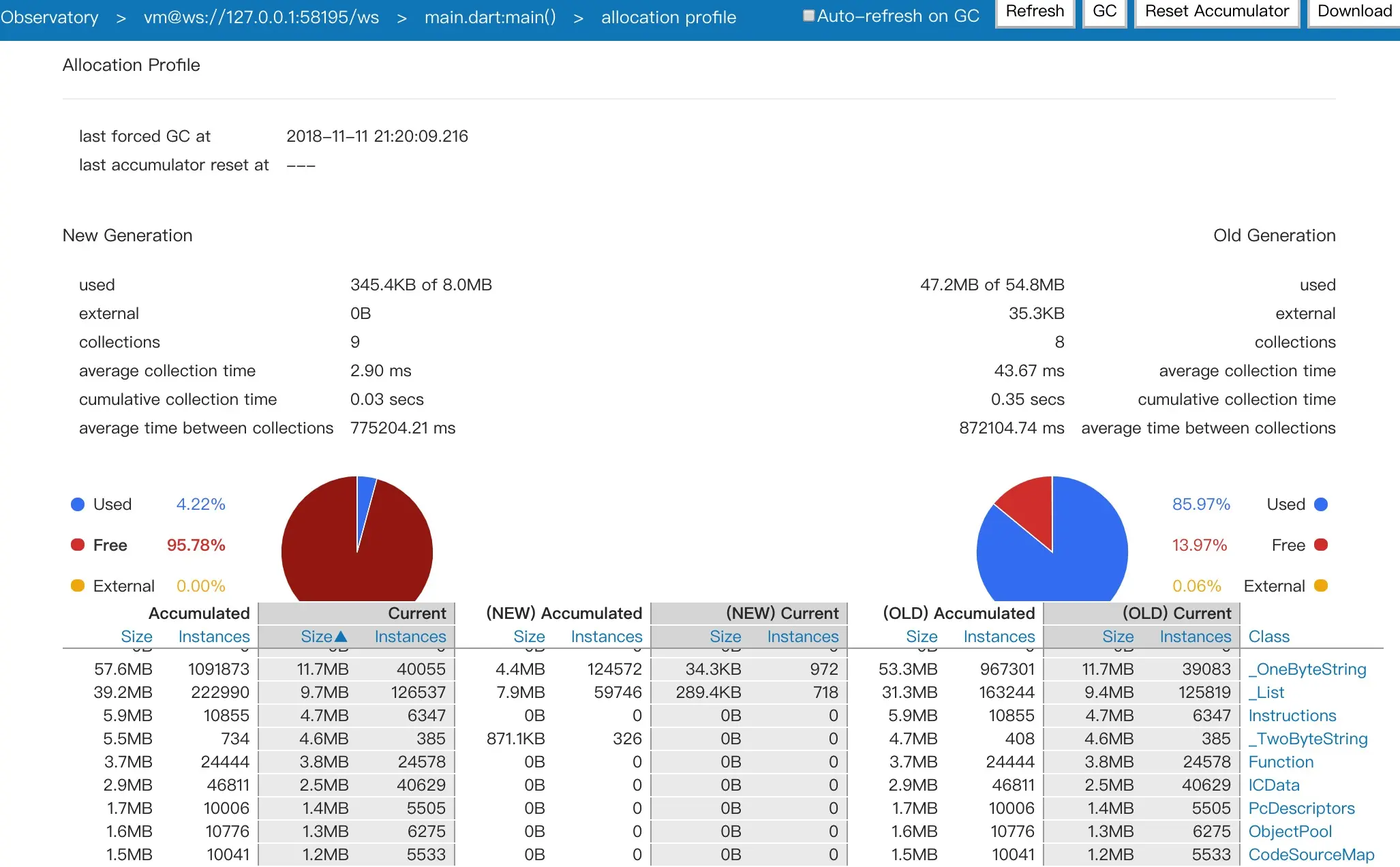The height and width of the screenshot is (867, 1400).
Task: Click the 345.4KB of 8.0MB value
Action: tap(421, 285)
